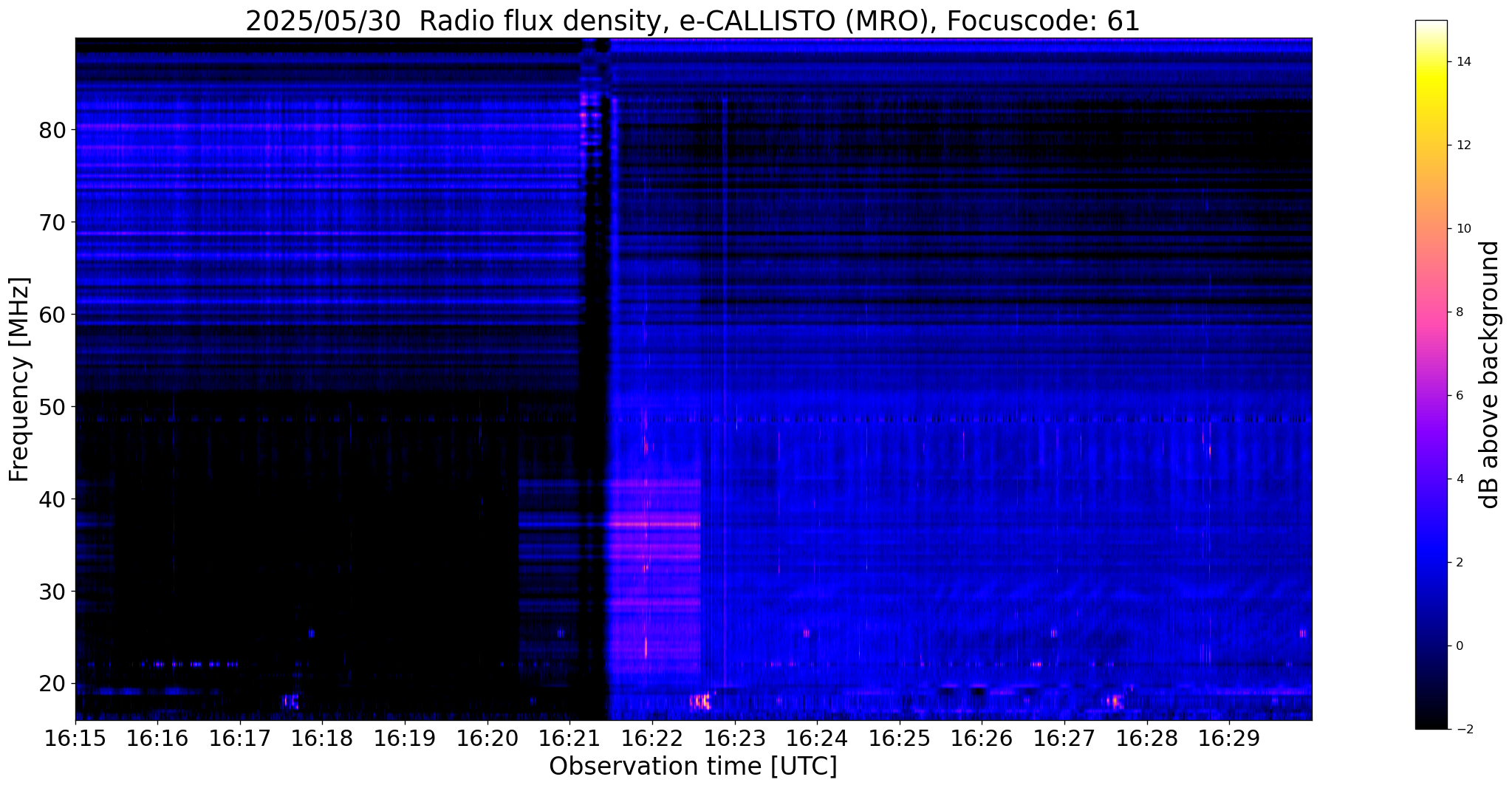This screenshot has height=788, width=1512.
Task: Click the 30 MHz frequency tick label
Action: click(x=52, y=592)
